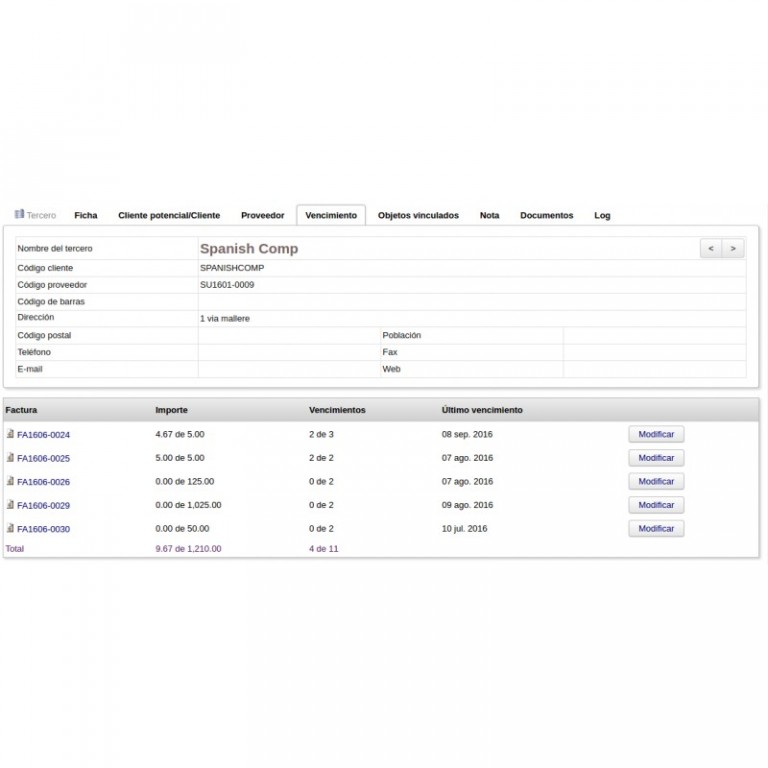Click amount '0.00 de 50.00'
The height and width of the screenshot is (768, 768).
182,528
